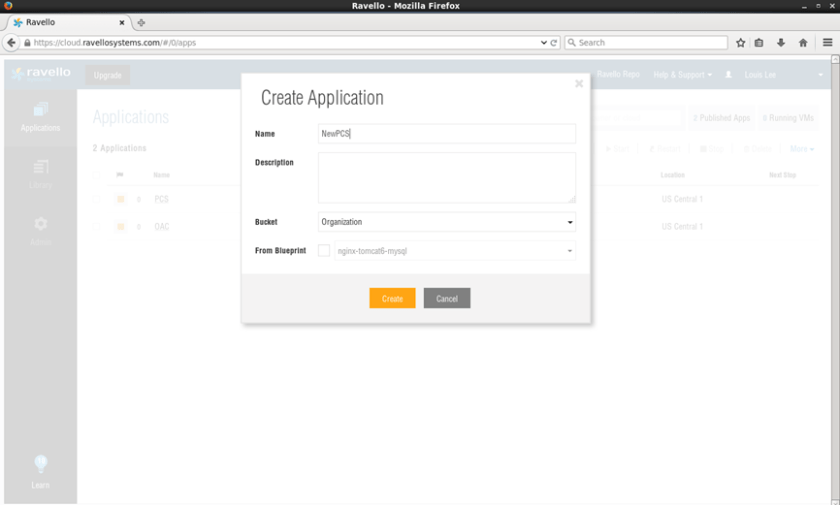Image resolution: width=840 pixels, height=505 pixels.
Task: Click the browser back arrow button
Action: tap(12, 43)
